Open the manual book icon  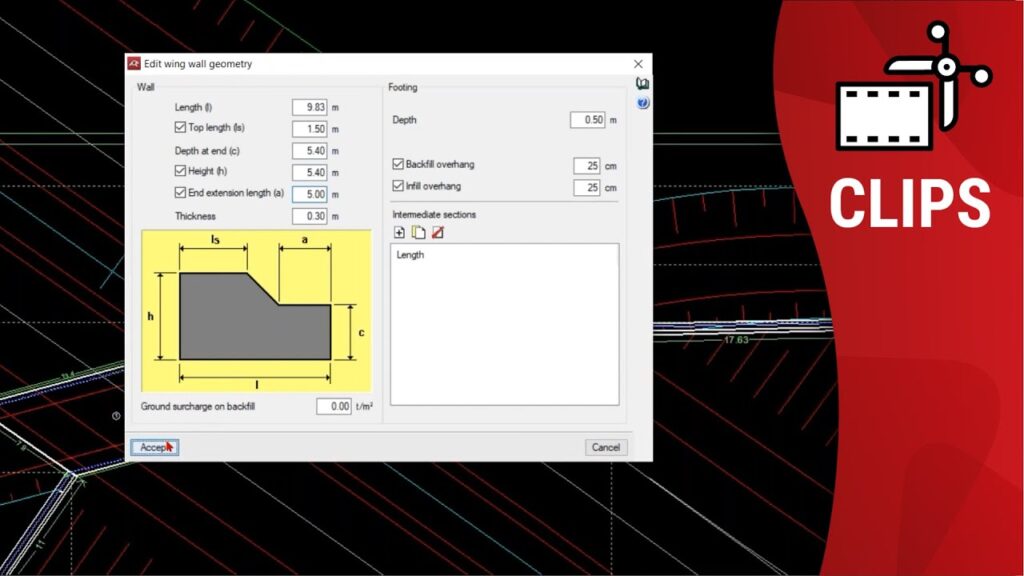click(643, 85)
